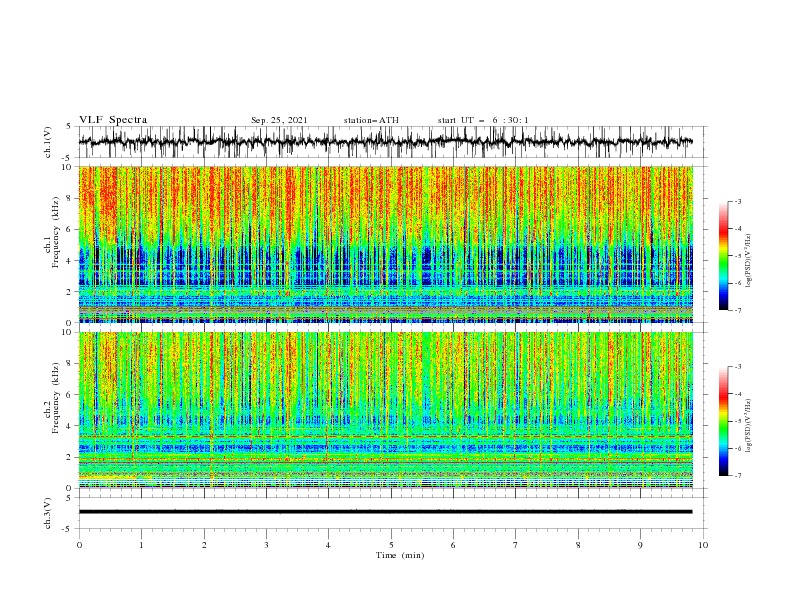
Task: Click the "-7" tick on the upper colorbar
Action: [x=737, y=310]
